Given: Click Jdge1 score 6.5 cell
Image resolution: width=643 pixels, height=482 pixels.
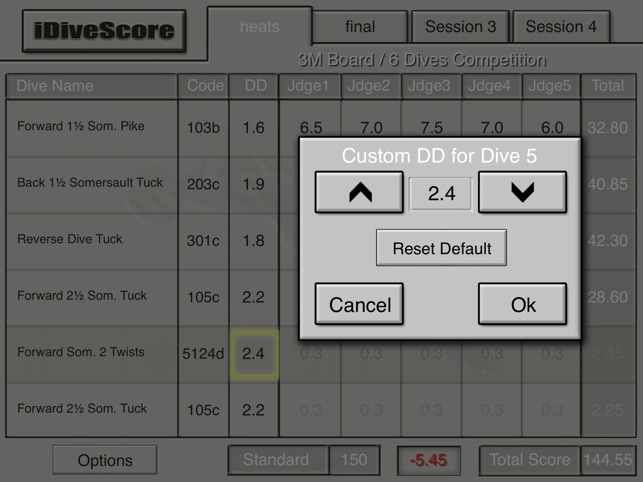Looking at the screenshot, I should click(x=311, y=128).
